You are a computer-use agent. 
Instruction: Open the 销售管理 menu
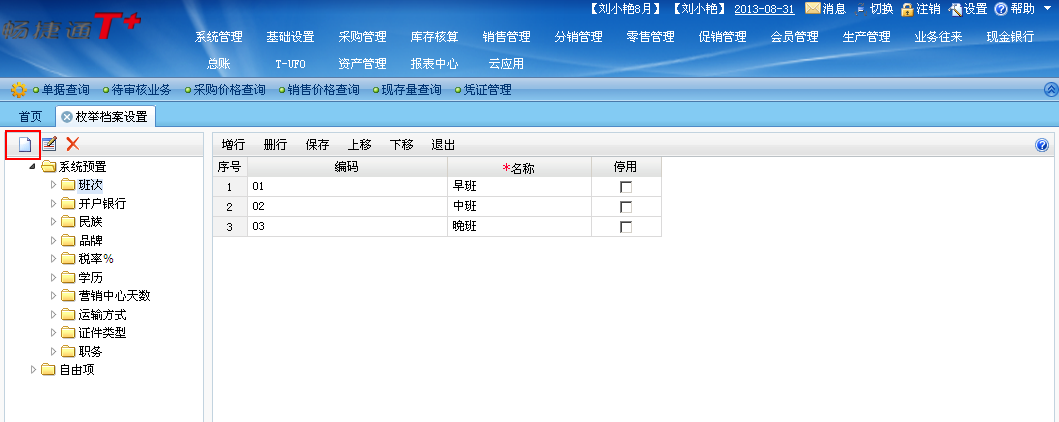(x=507, y=37)
